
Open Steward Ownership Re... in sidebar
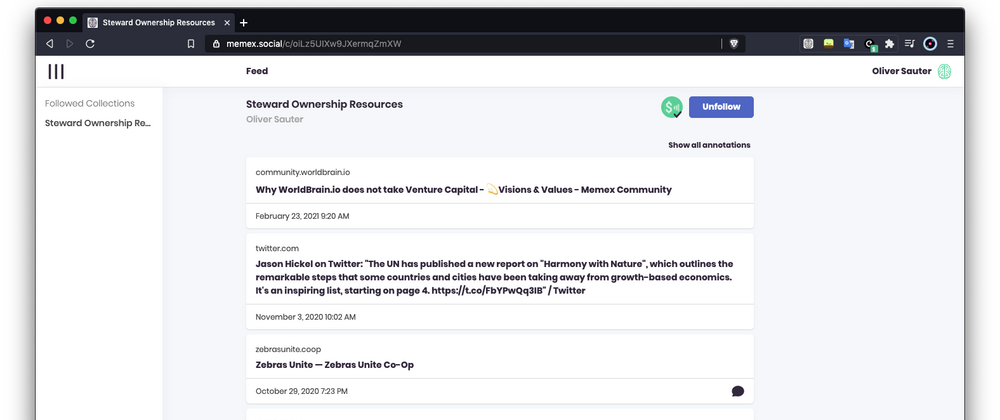point(98,124)
